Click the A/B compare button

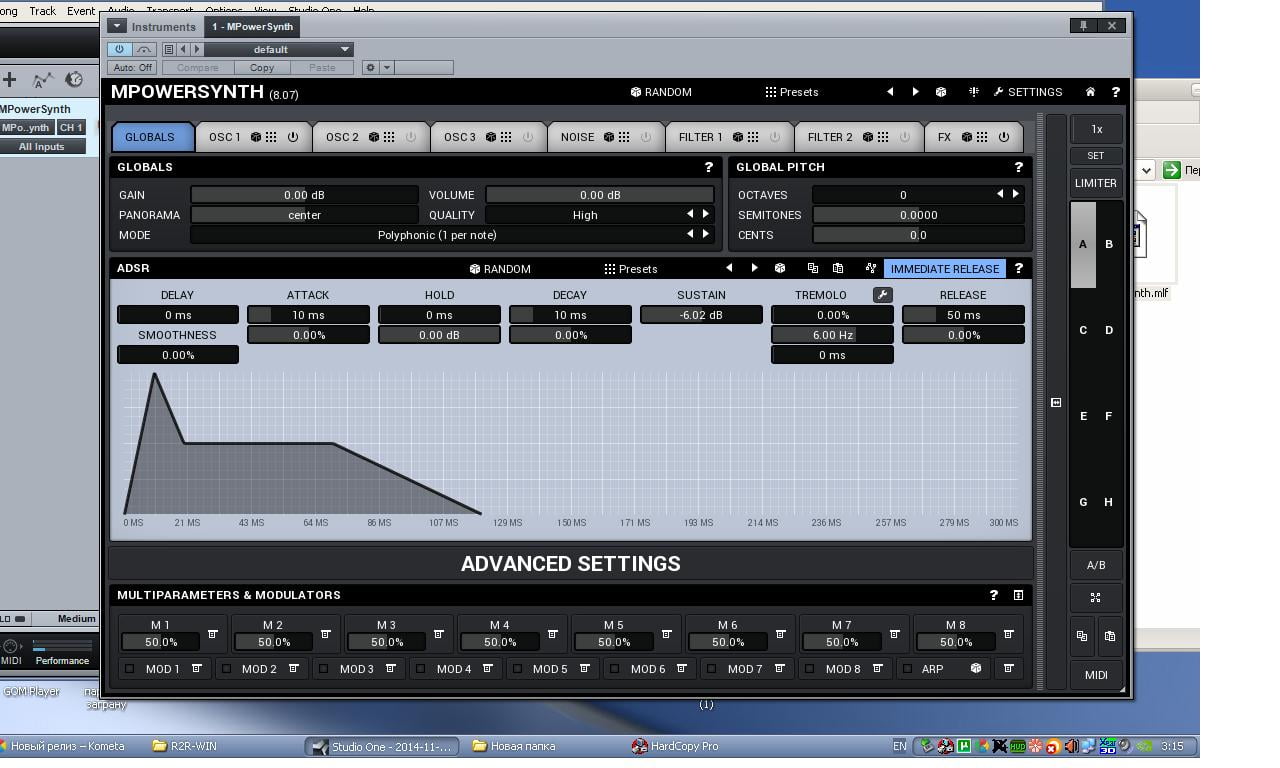(1096, 565)
